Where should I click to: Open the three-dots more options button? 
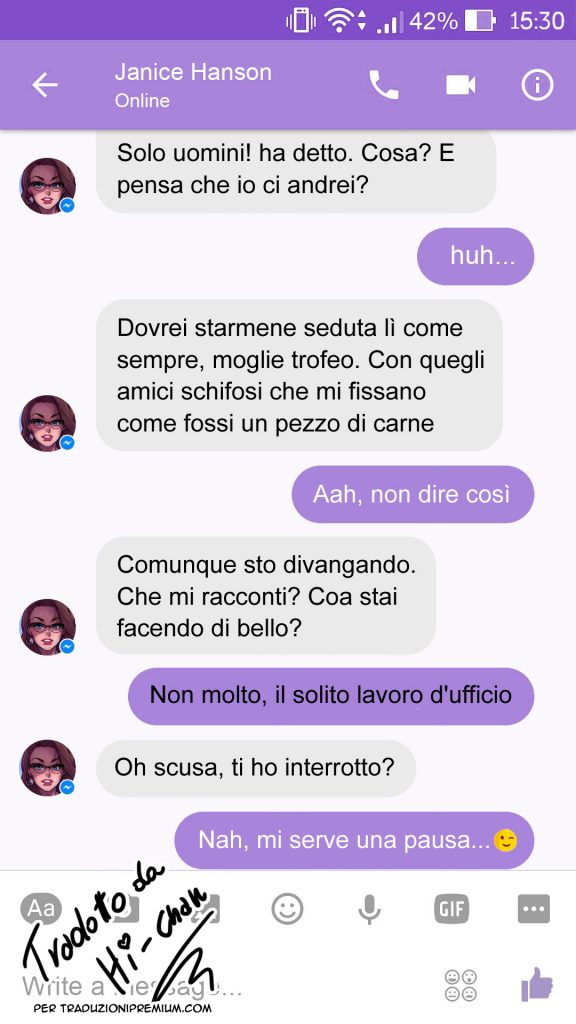click(534, 908)
